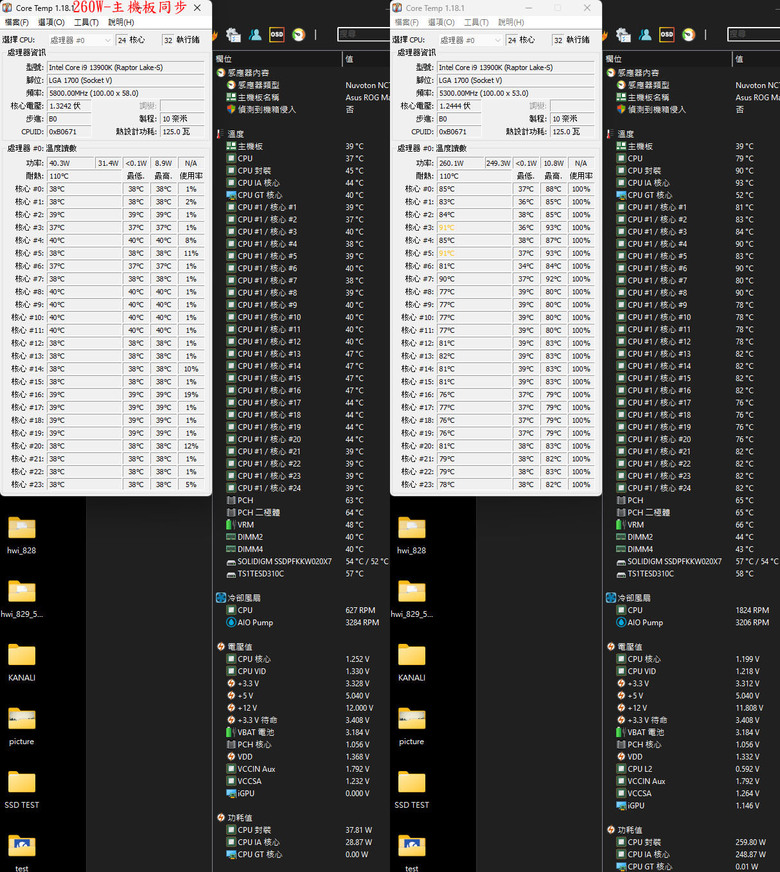Click the frequency field showing 5800.00MHz (100.00 x 58.0)
Viewport: 780px width, 872px height.
(126, 93)
